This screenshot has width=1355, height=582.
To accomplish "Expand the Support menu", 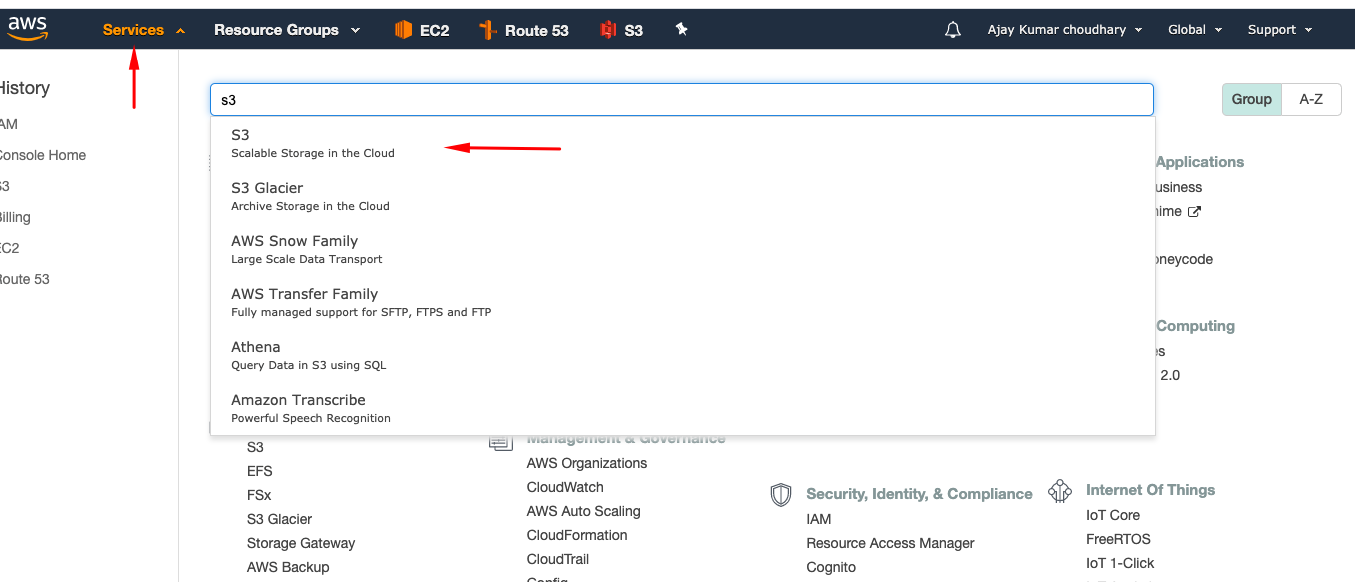I will click(1280, 30).
